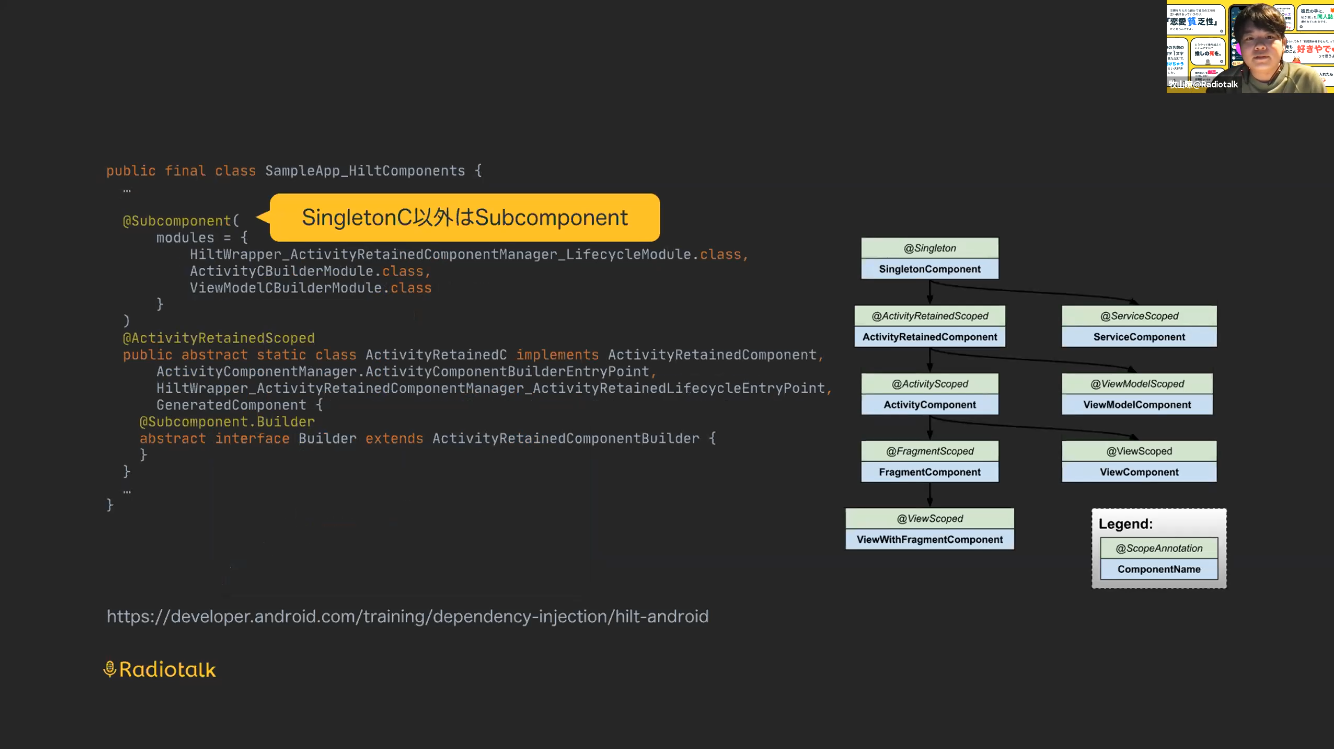Select the presenter webcam thumbnail
Viewport: 1334px width, 749px height.
(x=1250, y=48)
